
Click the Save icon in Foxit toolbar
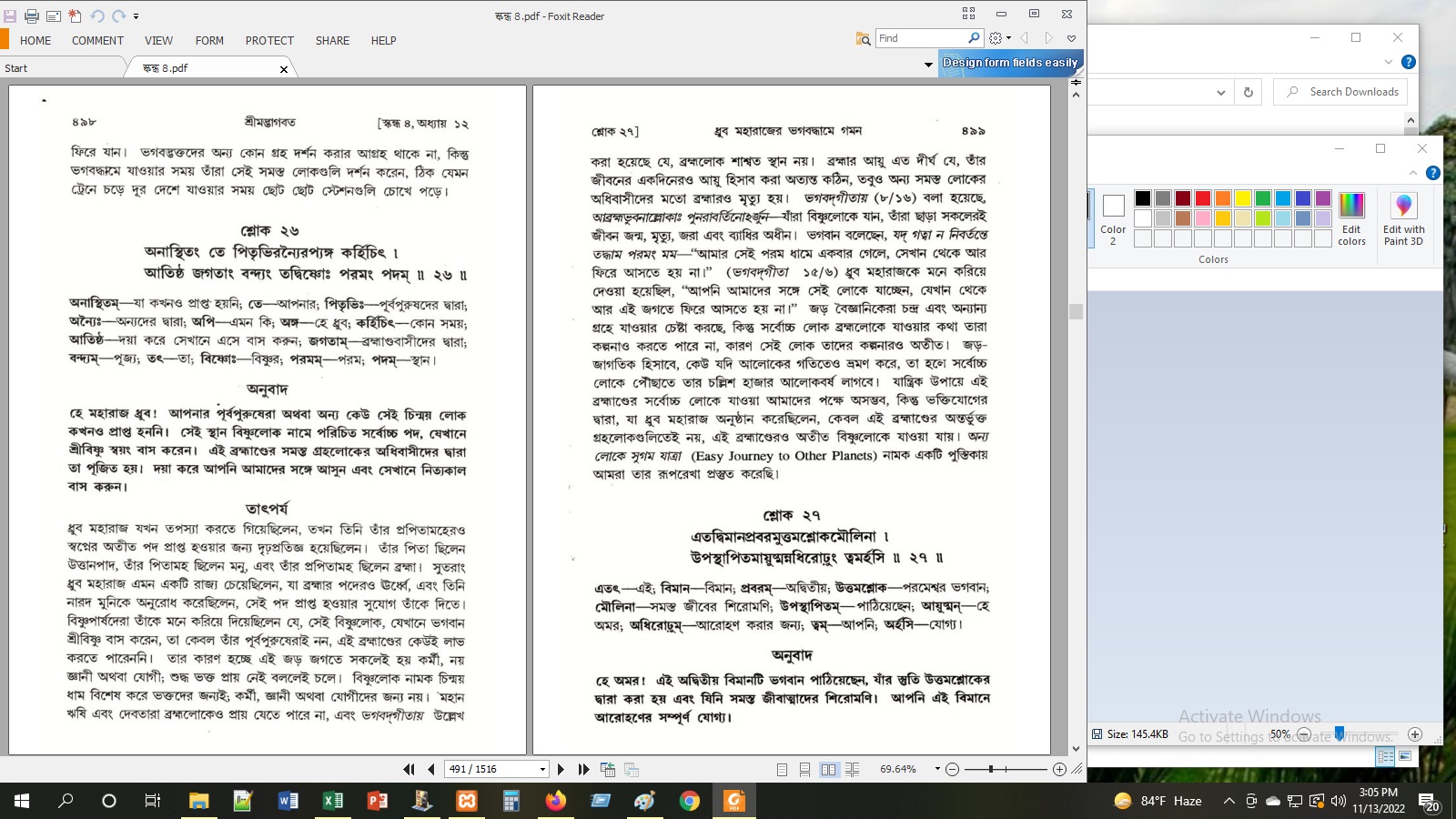[x=10, y=16]
